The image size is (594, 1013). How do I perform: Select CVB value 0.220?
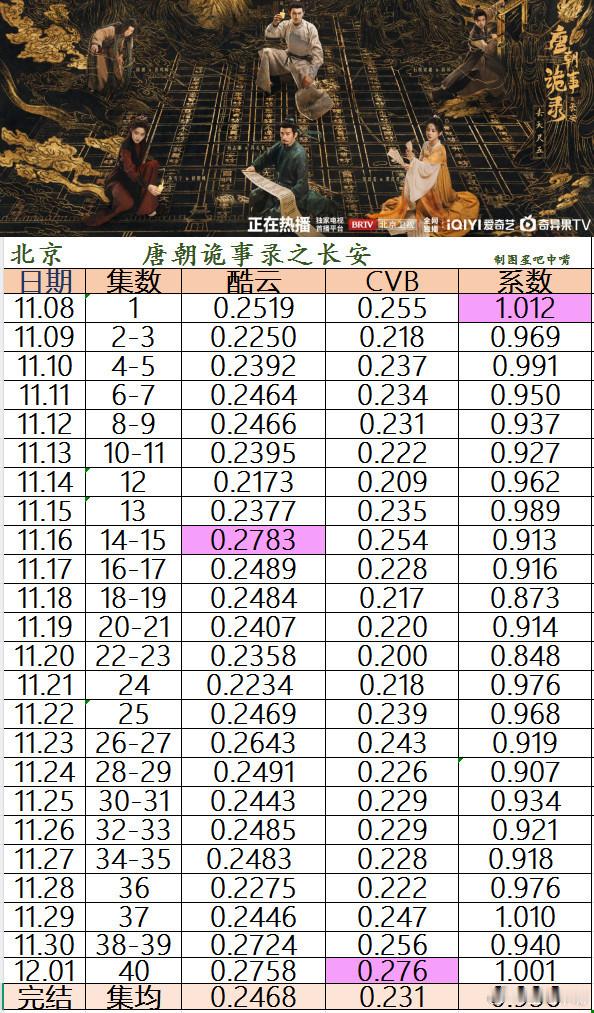392,627
